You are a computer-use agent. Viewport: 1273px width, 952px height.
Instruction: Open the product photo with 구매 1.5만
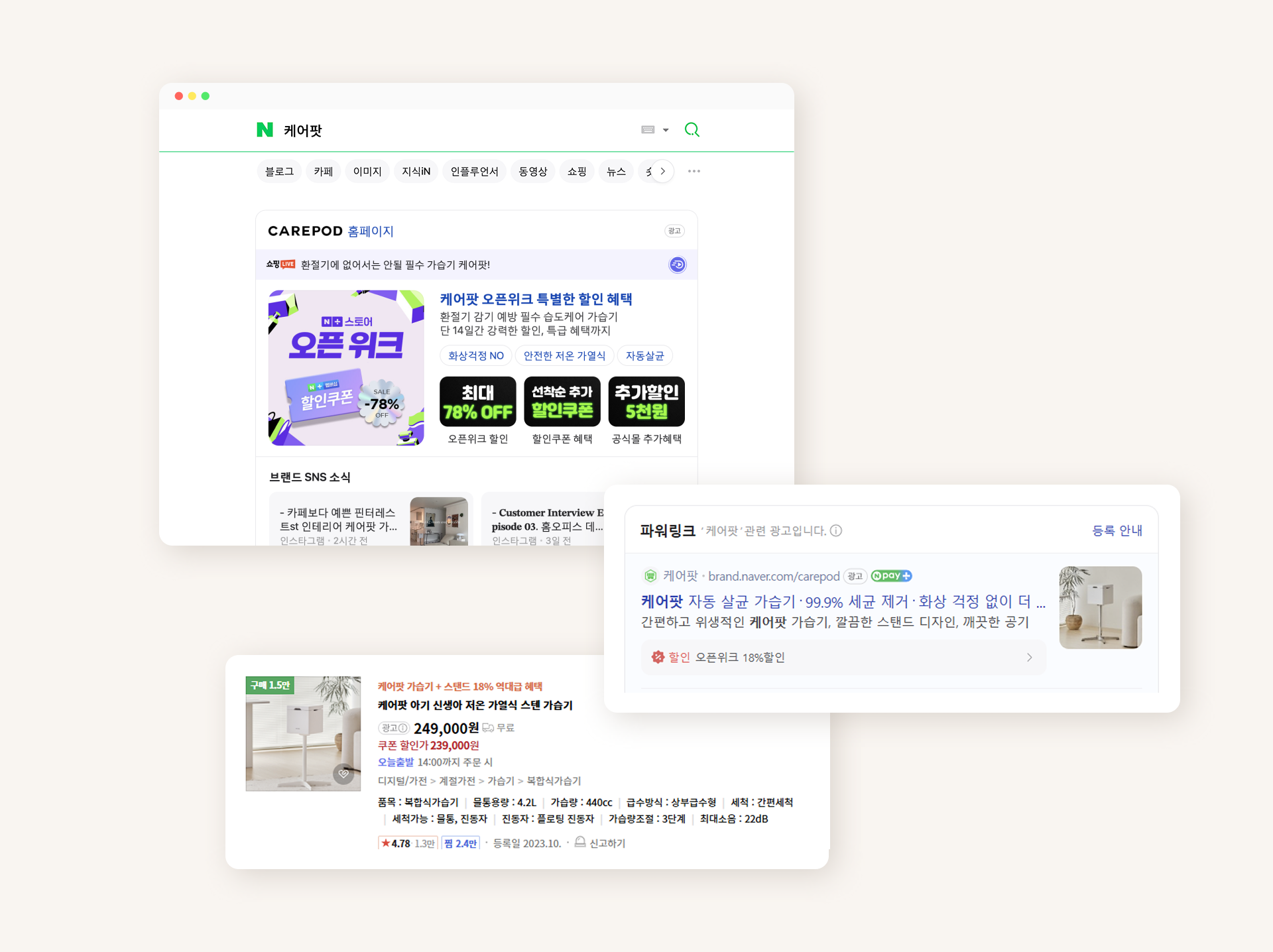click(x=303, y=733)
